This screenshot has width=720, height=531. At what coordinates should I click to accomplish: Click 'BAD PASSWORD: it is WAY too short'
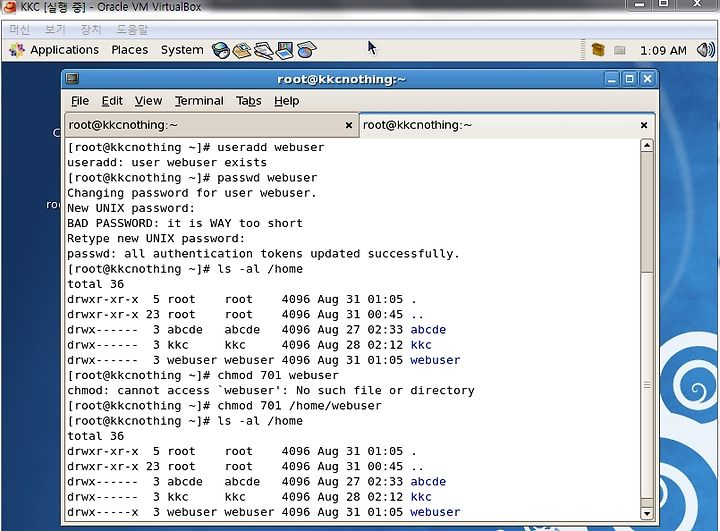[185, 223]
